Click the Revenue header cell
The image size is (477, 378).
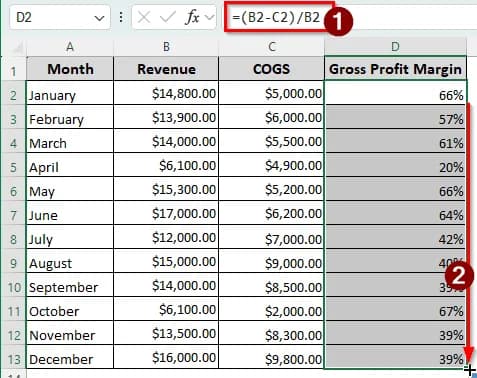coord(166,69)
